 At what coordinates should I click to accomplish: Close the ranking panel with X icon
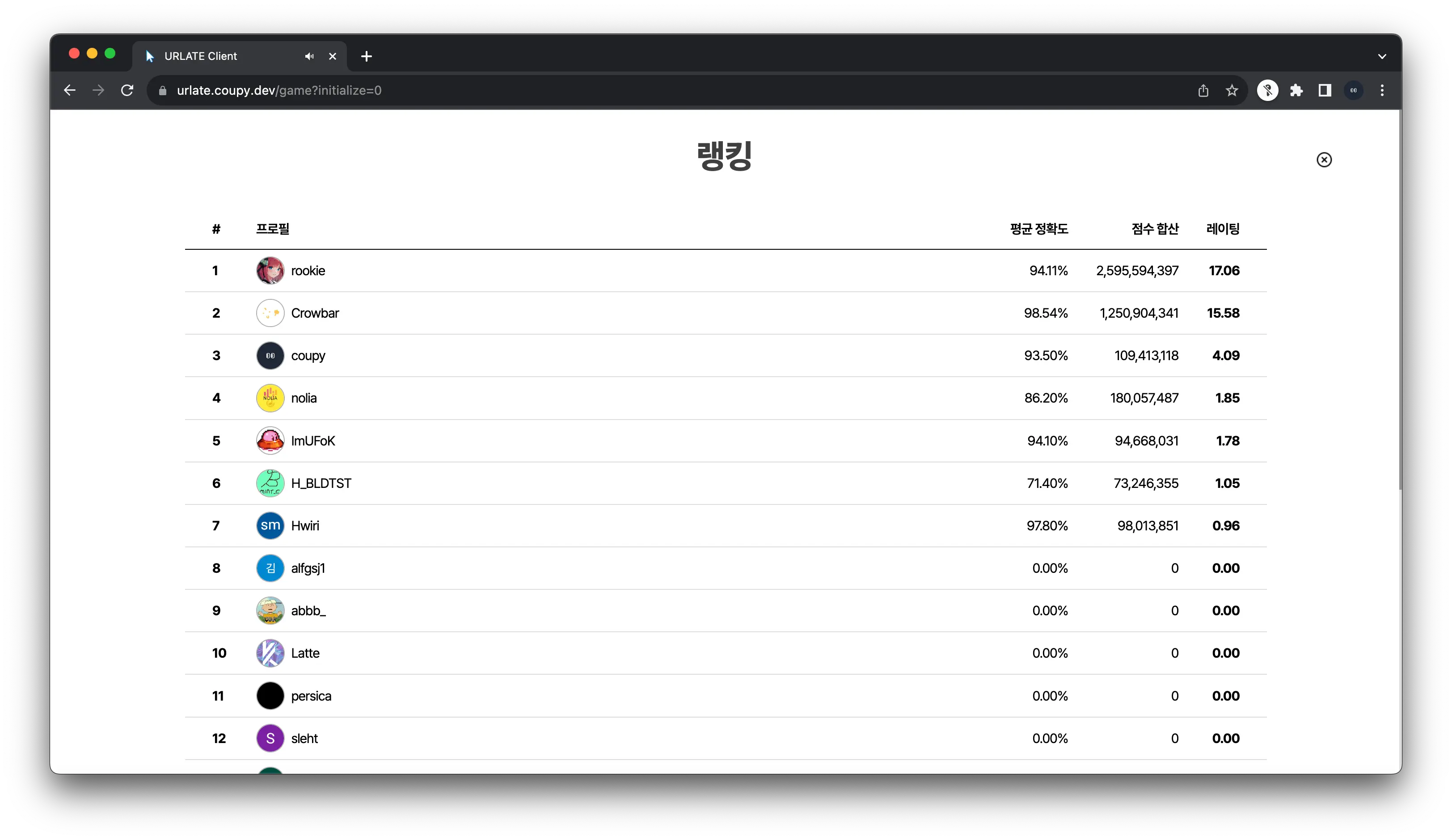1324,160
